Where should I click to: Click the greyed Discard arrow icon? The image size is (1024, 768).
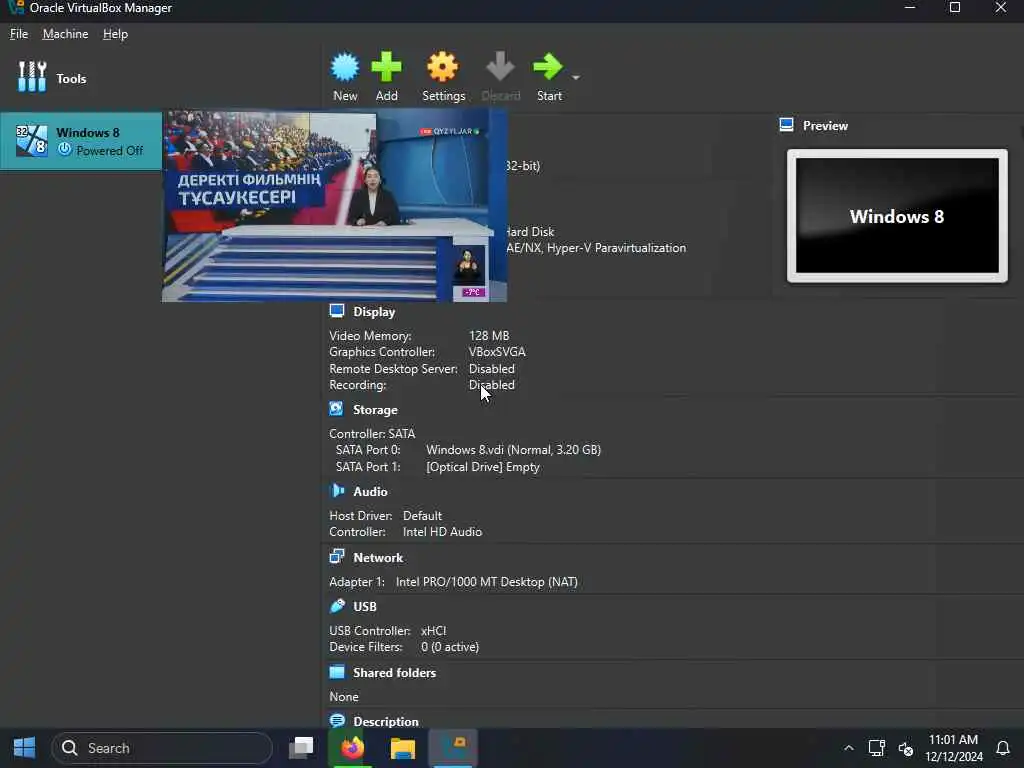(500, 67)
